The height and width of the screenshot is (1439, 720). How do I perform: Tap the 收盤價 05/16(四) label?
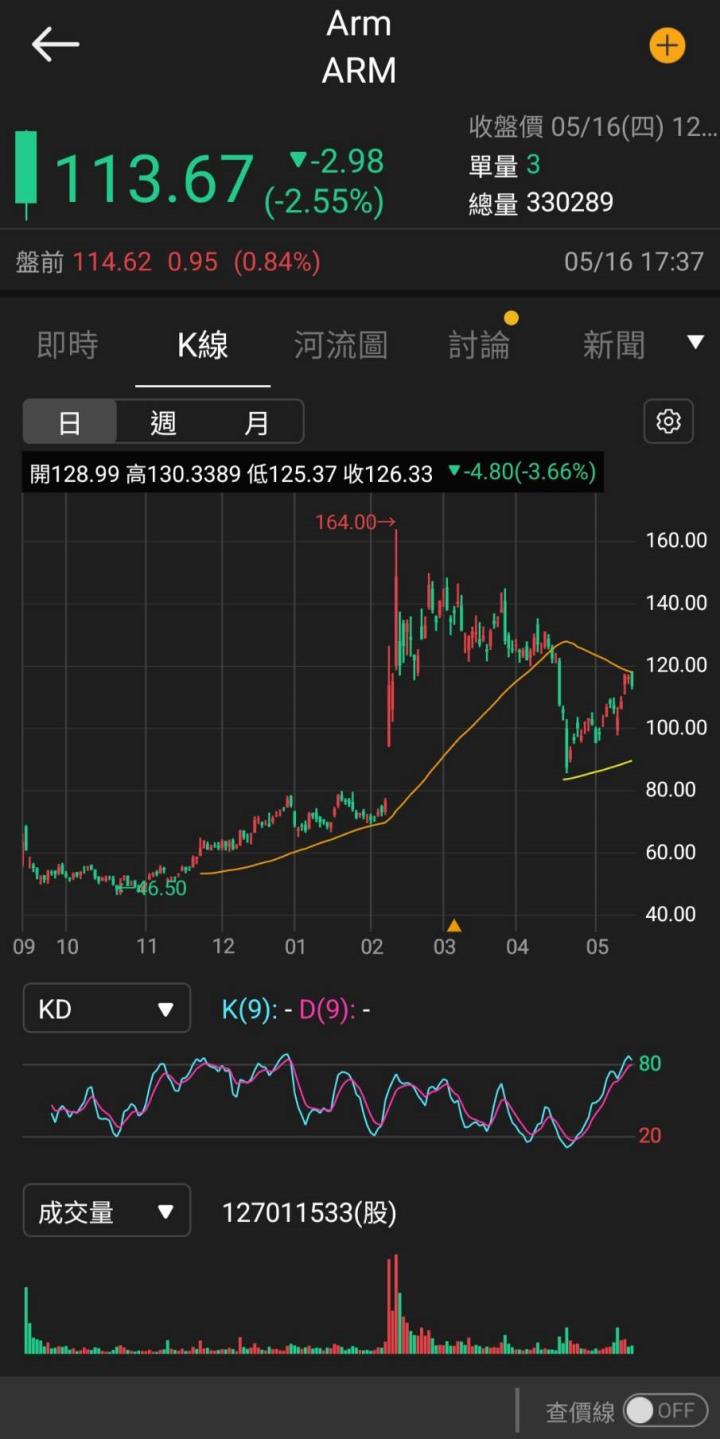[593, 127]
